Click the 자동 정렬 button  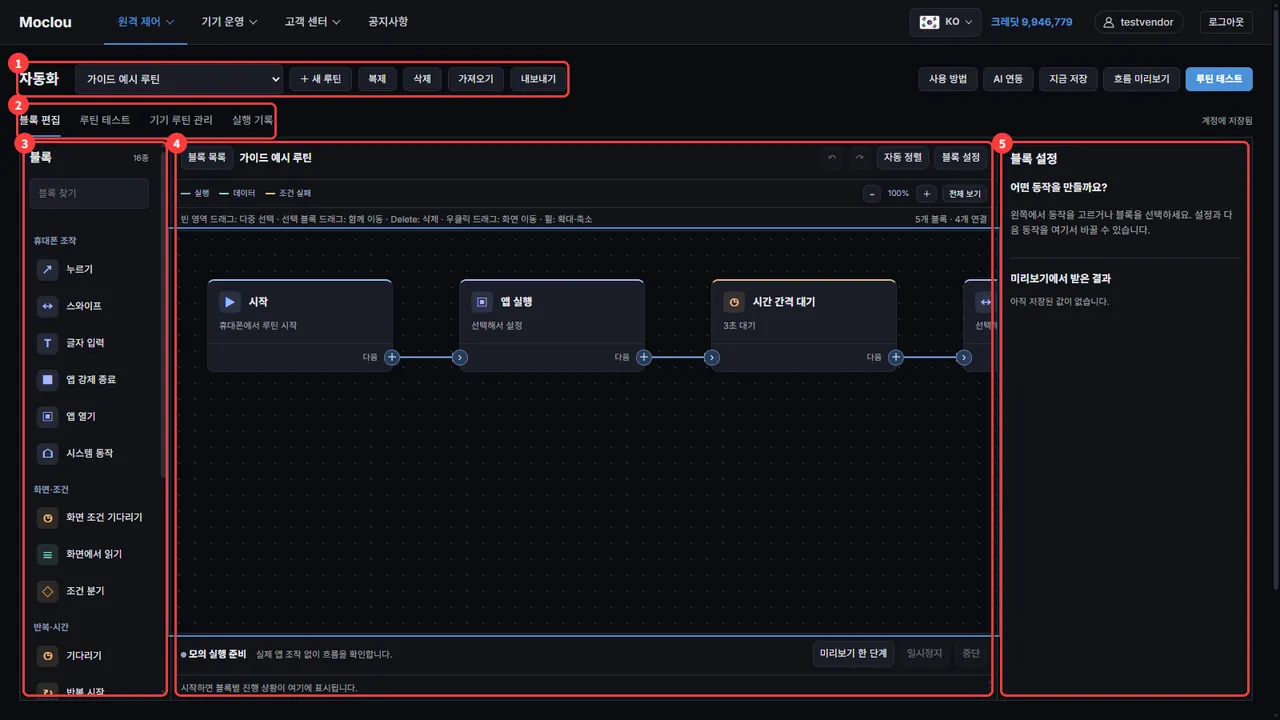coord(903,158)
